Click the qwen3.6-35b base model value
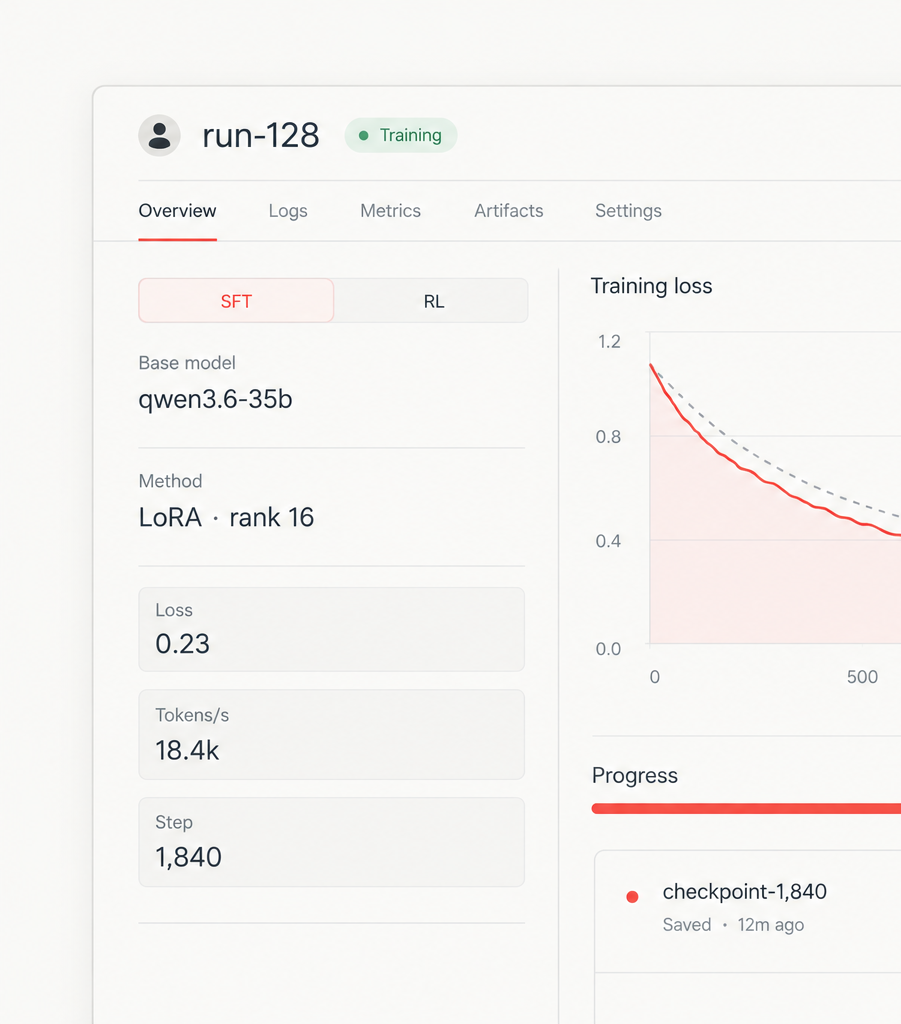The image size is (901, 1024). click(215, 399)
